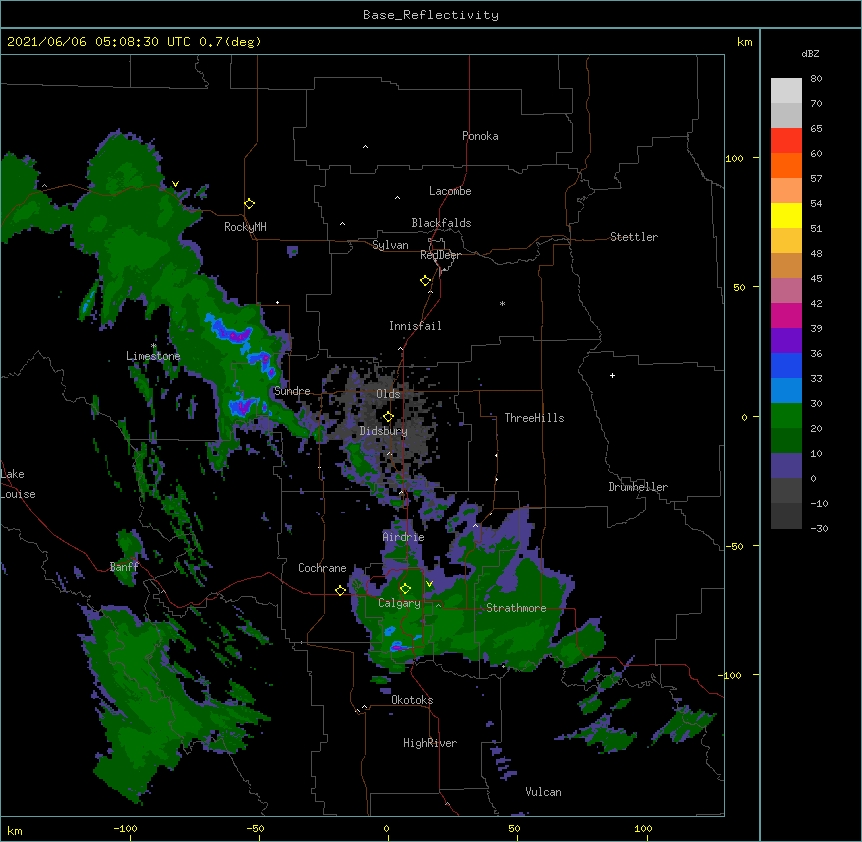Image resolution: width=862 pixels, height=842 pixels.
Task: Select the Calgary label
Action: tap(399, 603)
